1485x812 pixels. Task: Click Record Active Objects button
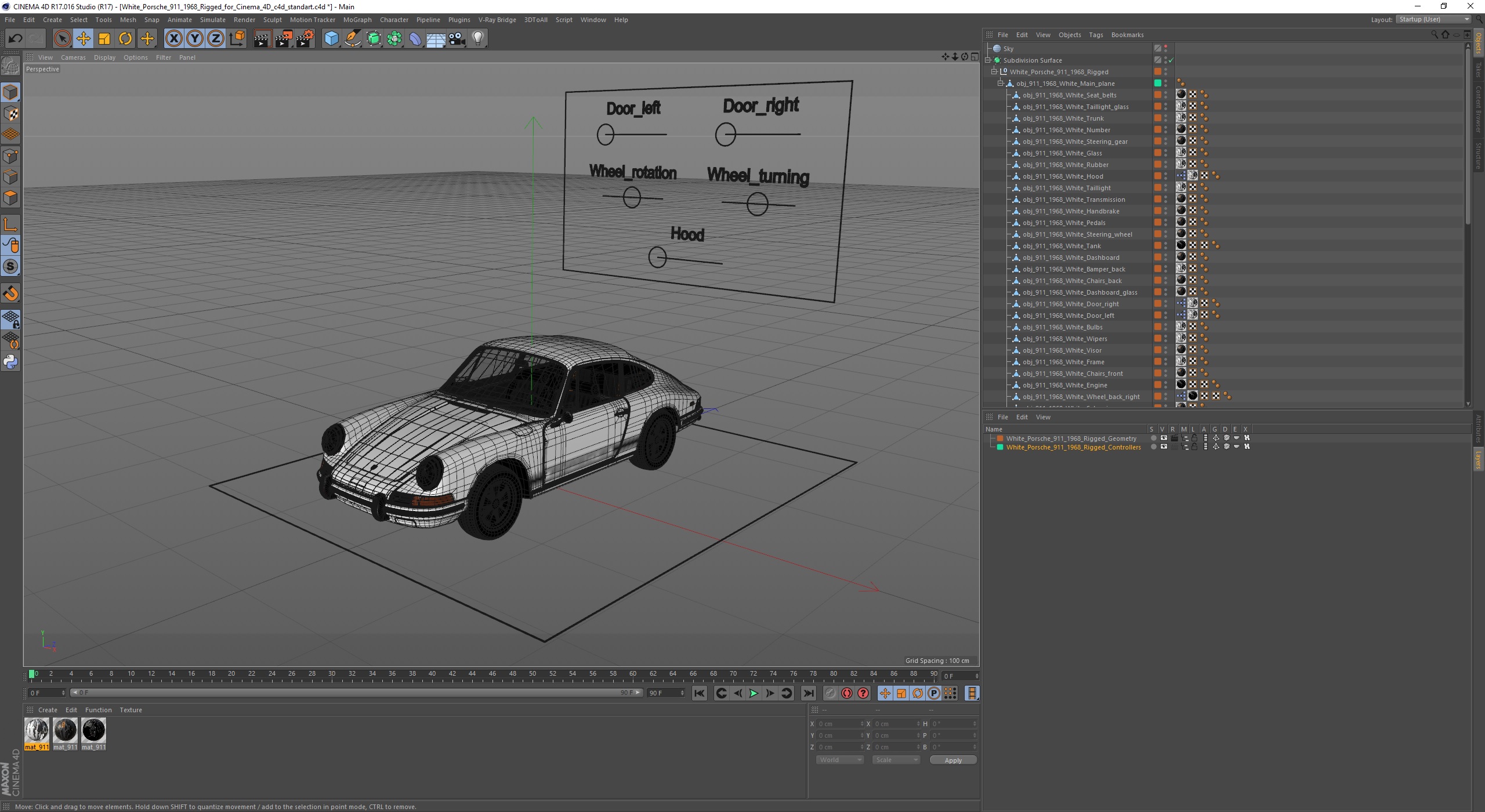831,693
